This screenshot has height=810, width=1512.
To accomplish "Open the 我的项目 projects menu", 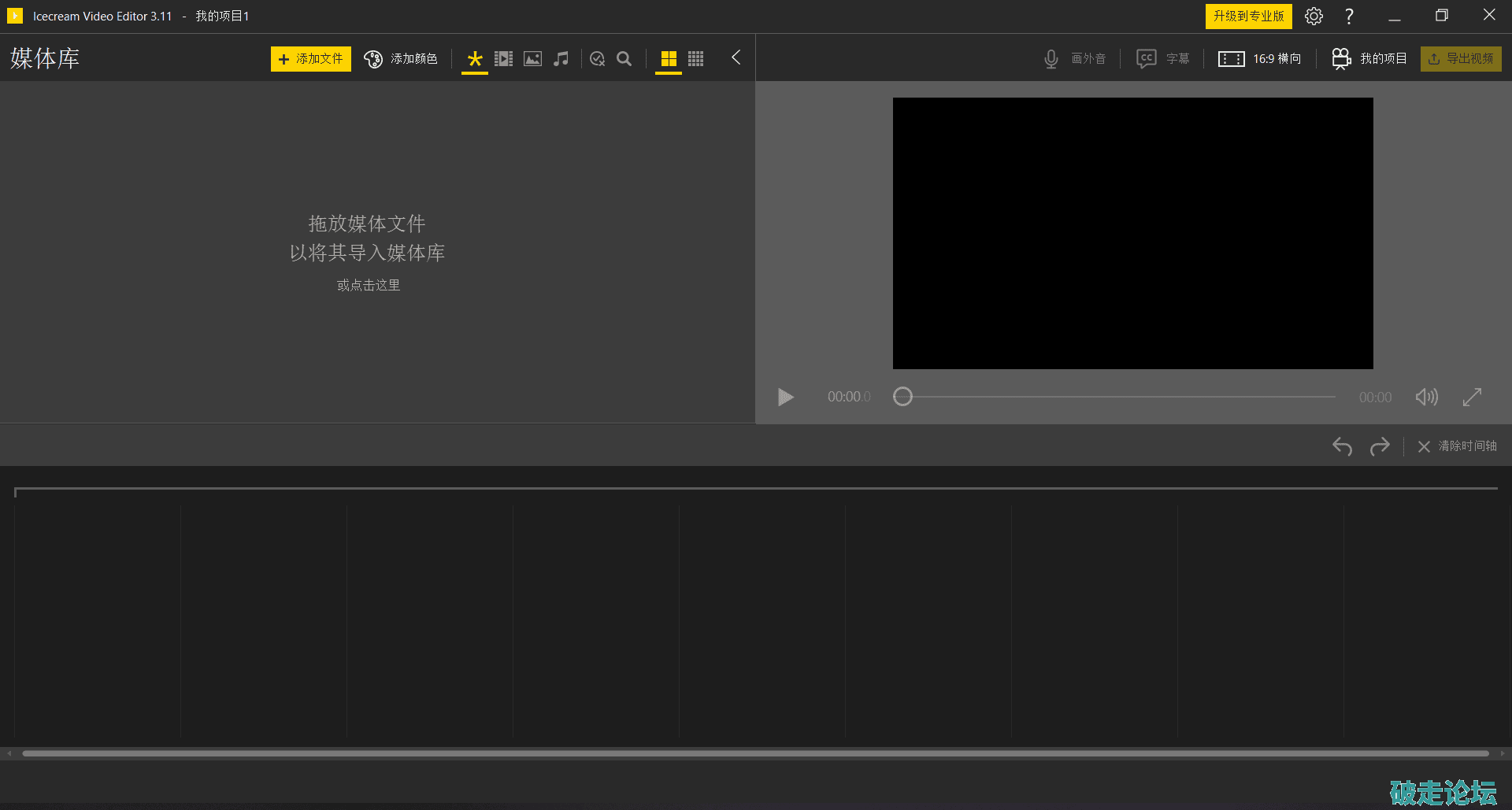I will click(x=1369, y=59).
